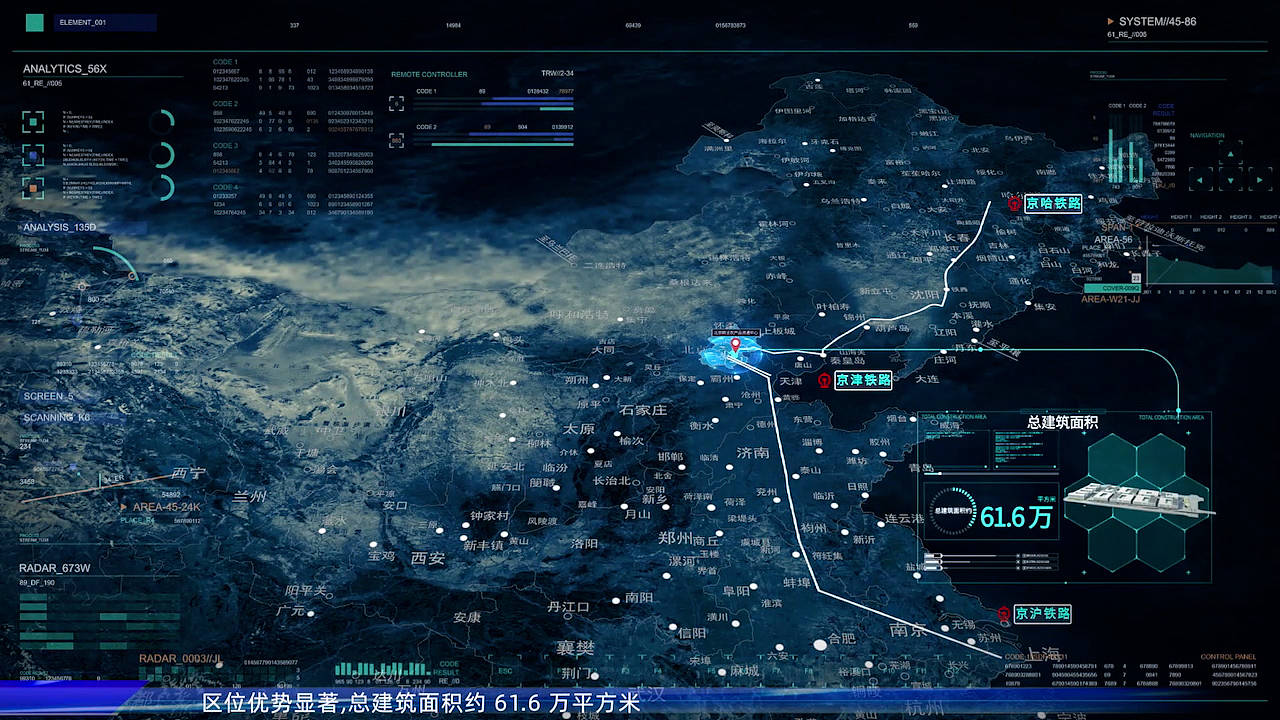This screenshot has width=1280, height=720.
Task: Click the 南京 city label
Action: [908, 631]
